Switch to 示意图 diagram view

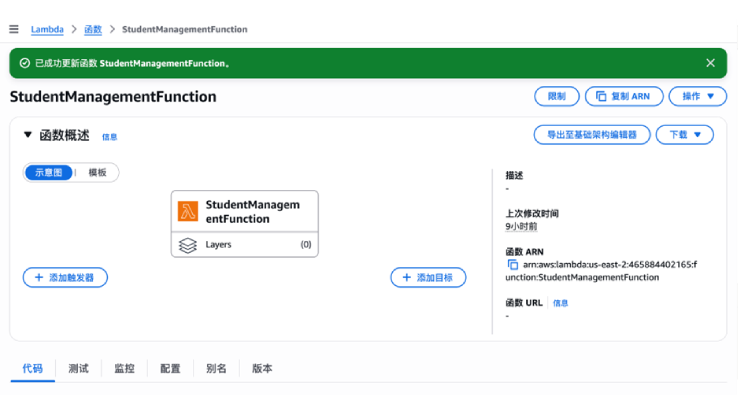click(48, 172)
